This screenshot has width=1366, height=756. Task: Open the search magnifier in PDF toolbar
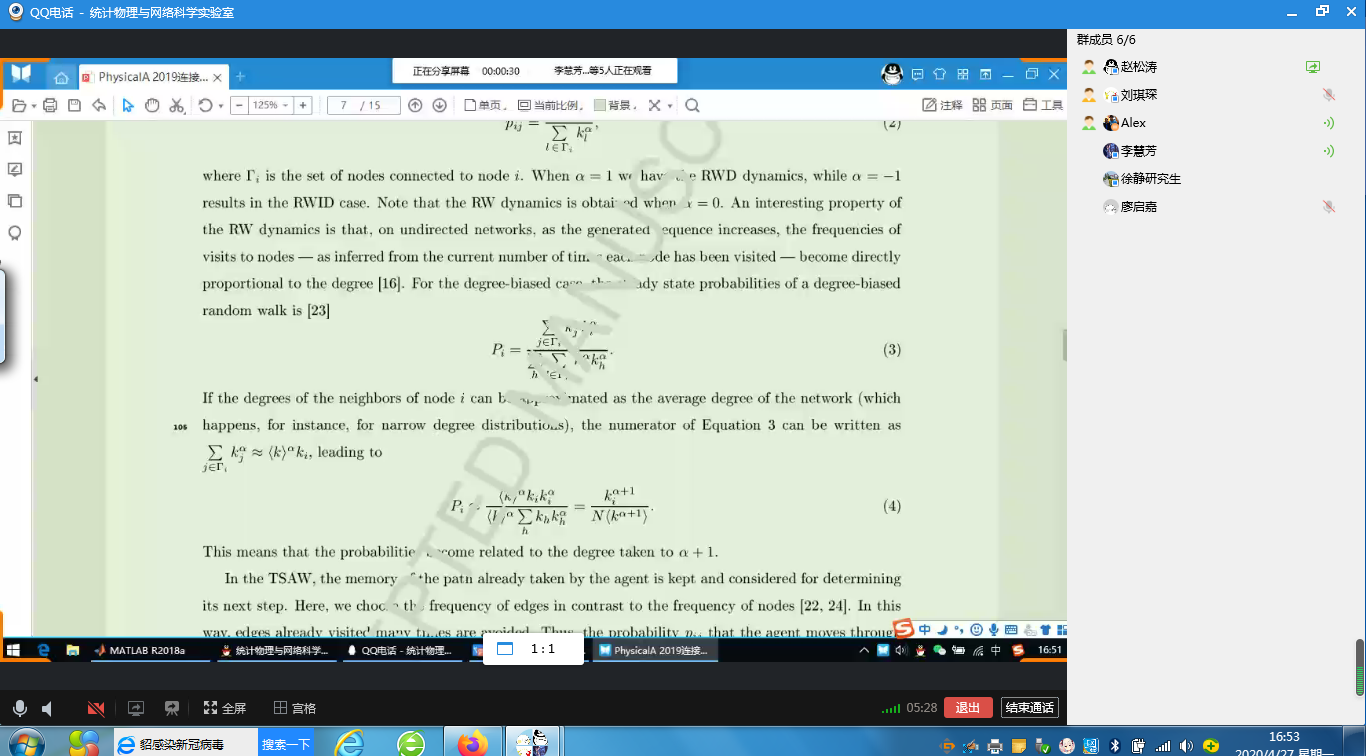coord(692,105)
